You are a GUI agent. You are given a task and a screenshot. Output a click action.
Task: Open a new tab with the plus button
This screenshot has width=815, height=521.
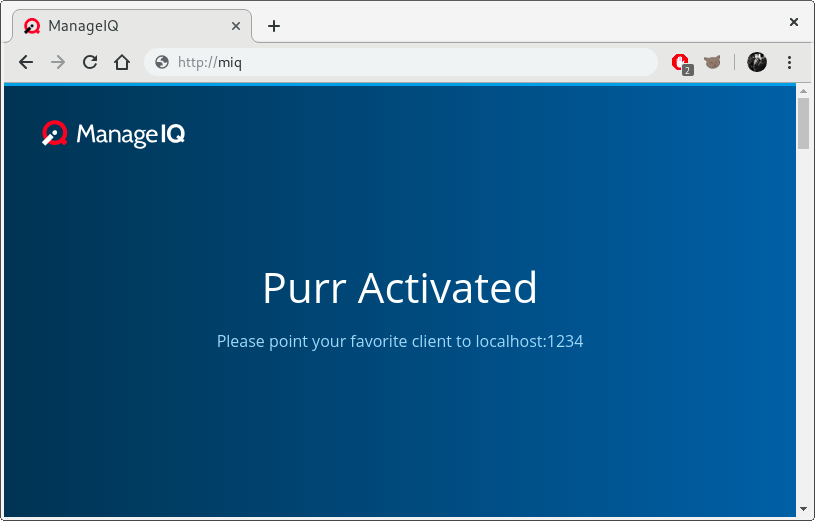click(x=274, y=26)
